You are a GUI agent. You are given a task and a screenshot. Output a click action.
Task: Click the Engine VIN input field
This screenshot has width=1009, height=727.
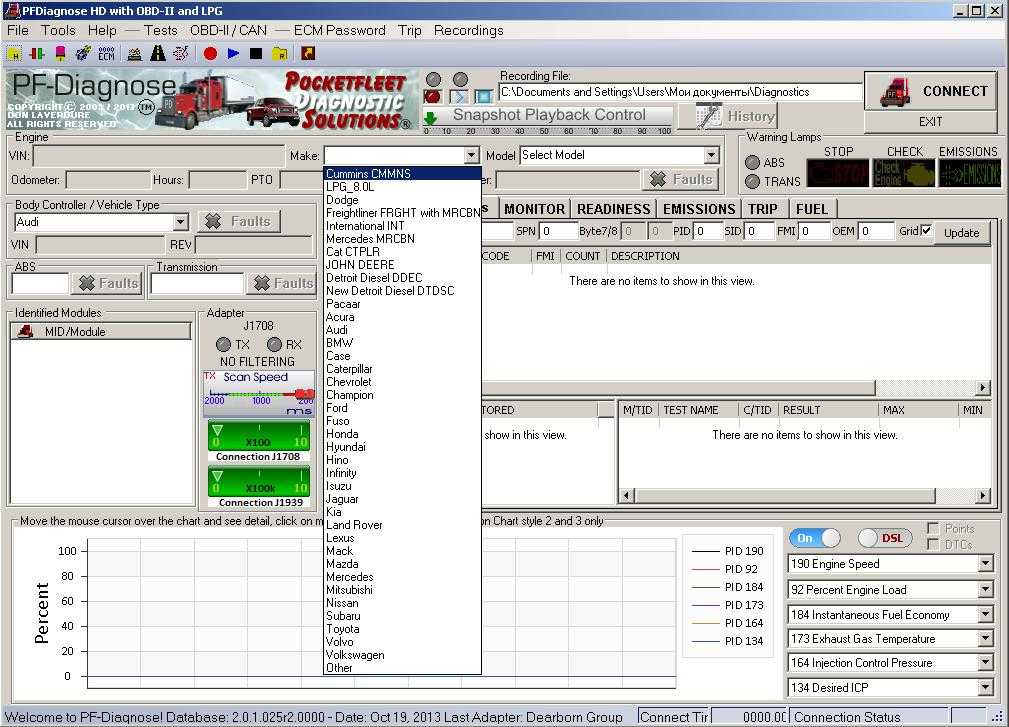159,156
